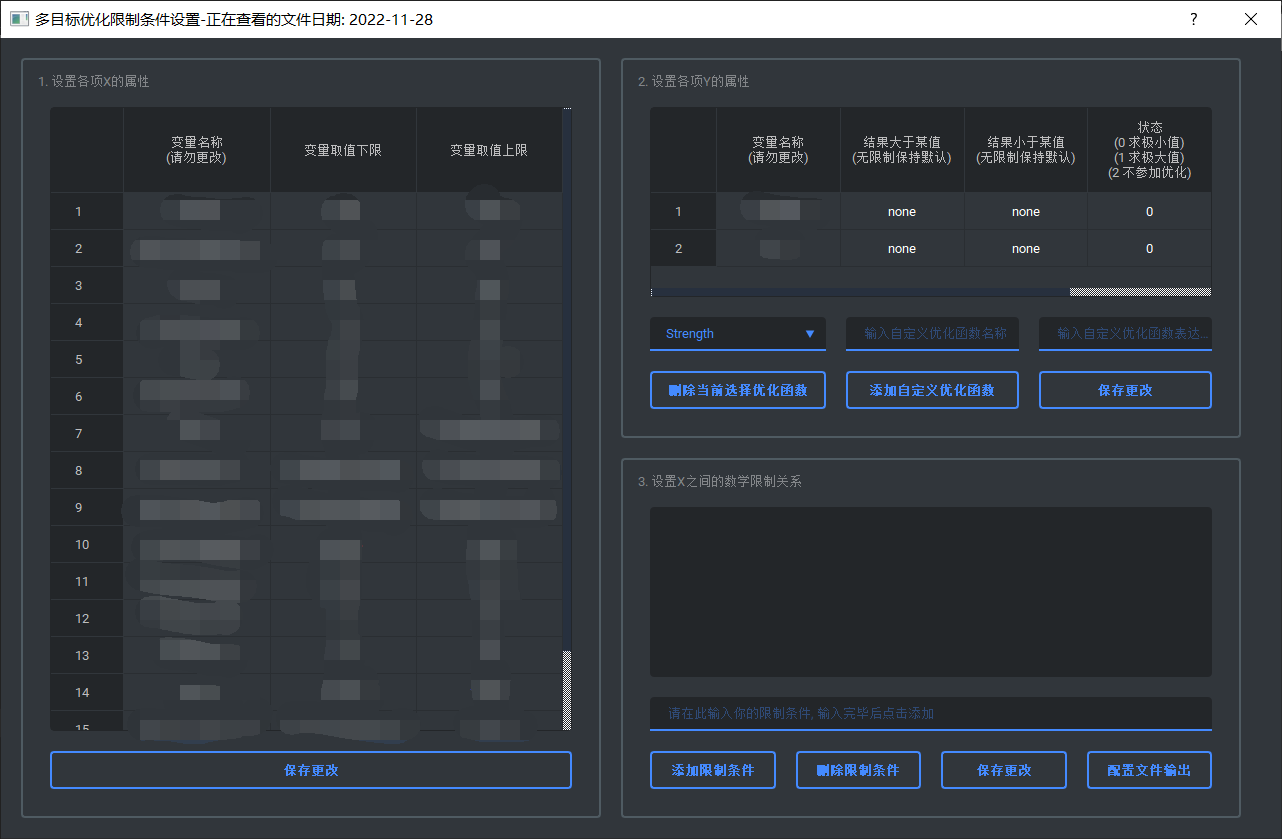Select row 12 header in X table

(87, 618)
